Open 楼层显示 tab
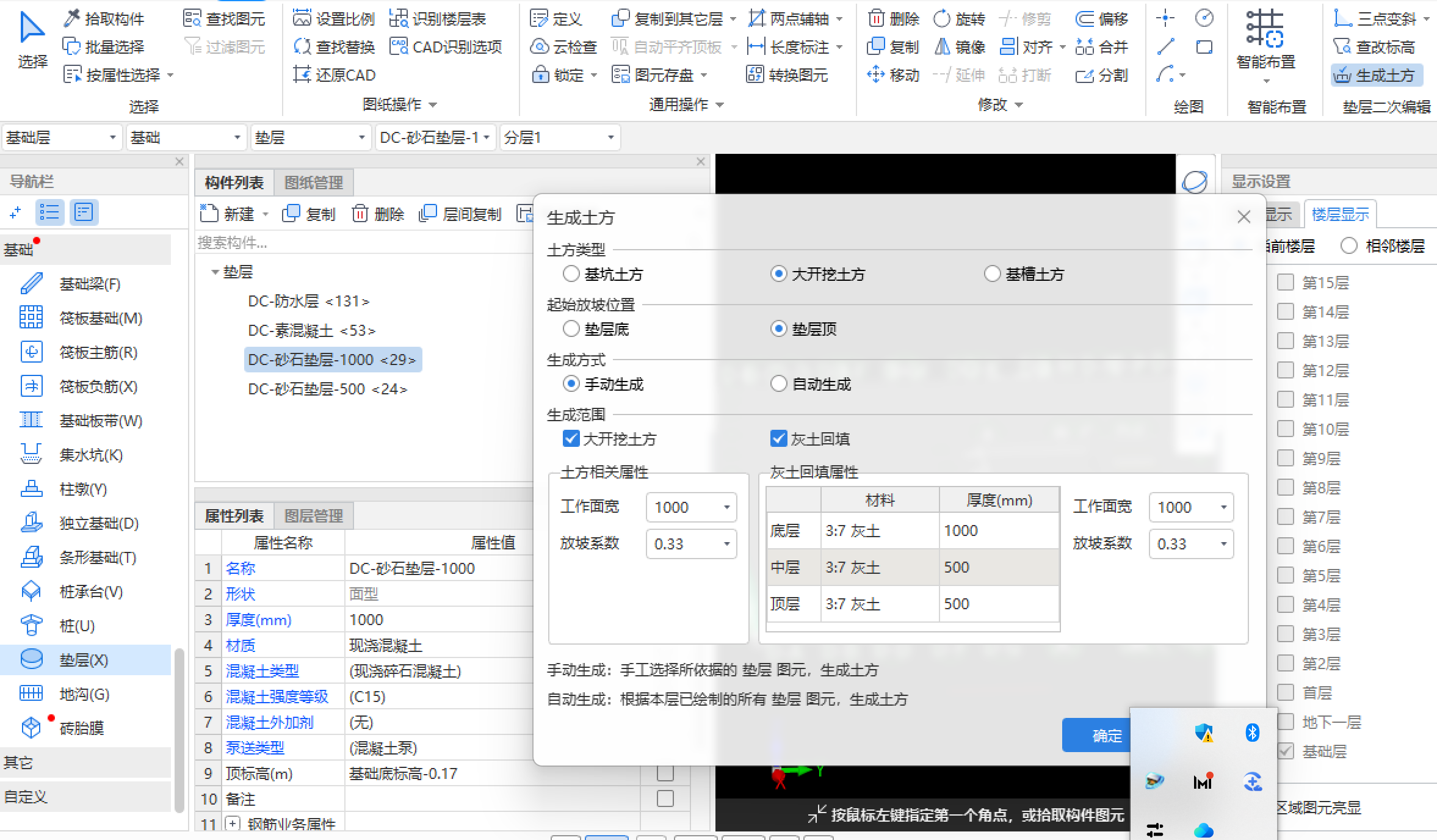This screenshot has width=1437, height=840. point(1340,214)
